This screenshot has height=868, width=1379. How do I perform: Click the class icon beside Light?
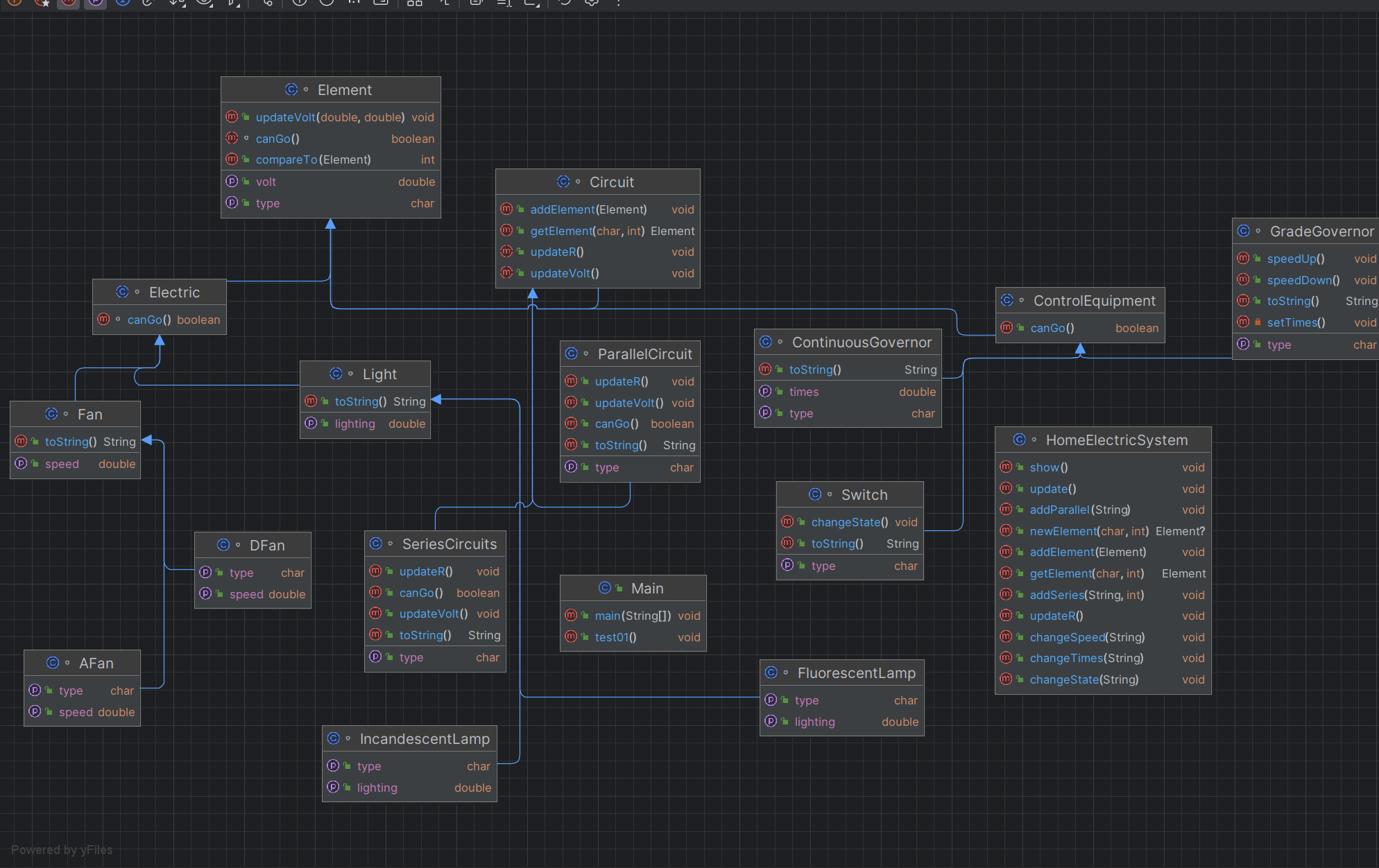point(336,374)
